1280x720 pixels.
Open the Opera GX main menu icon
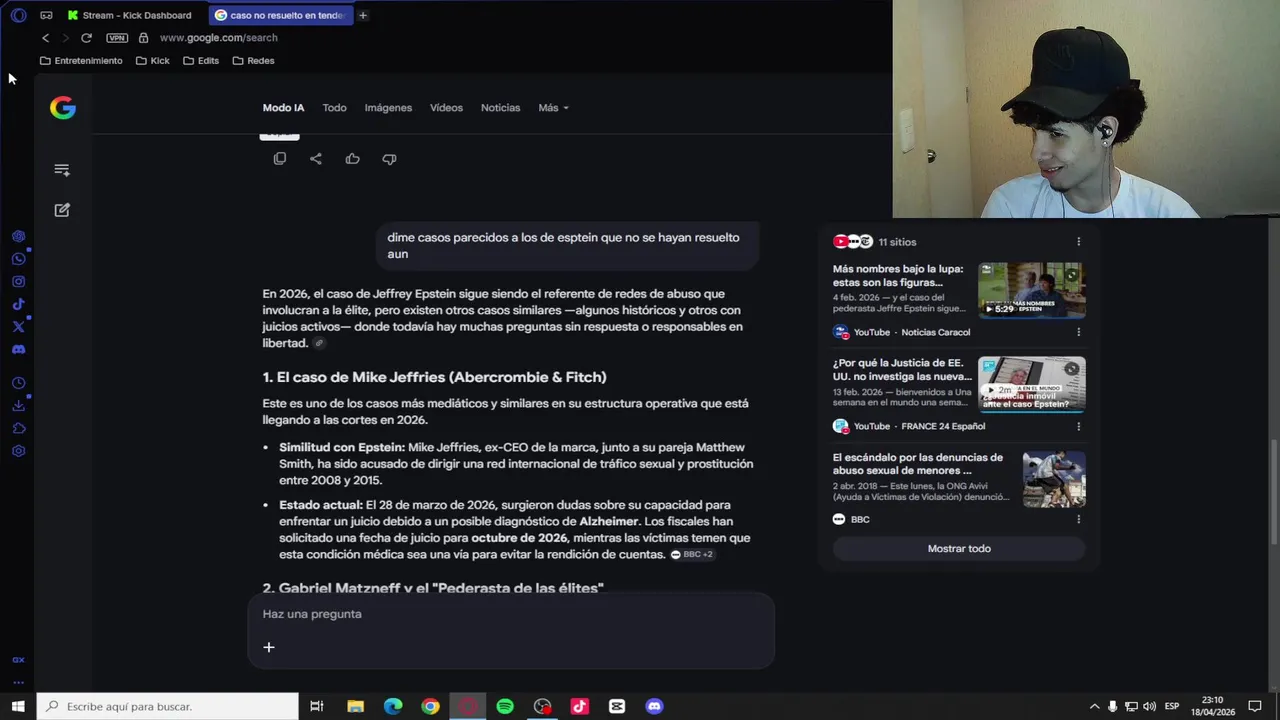pyautogui.click(x=18, y=15)
